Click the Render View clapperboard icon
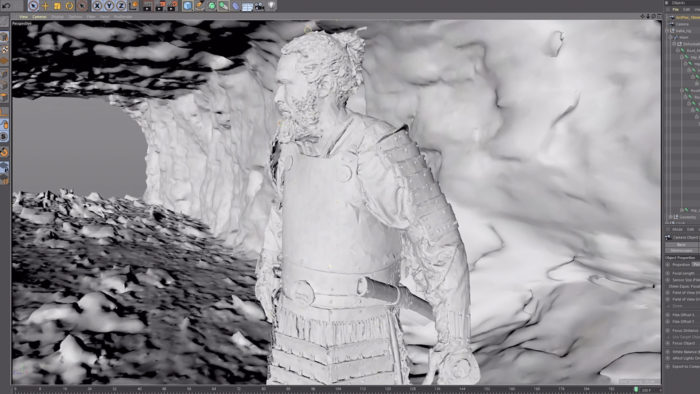 click(x=148, y=6)
